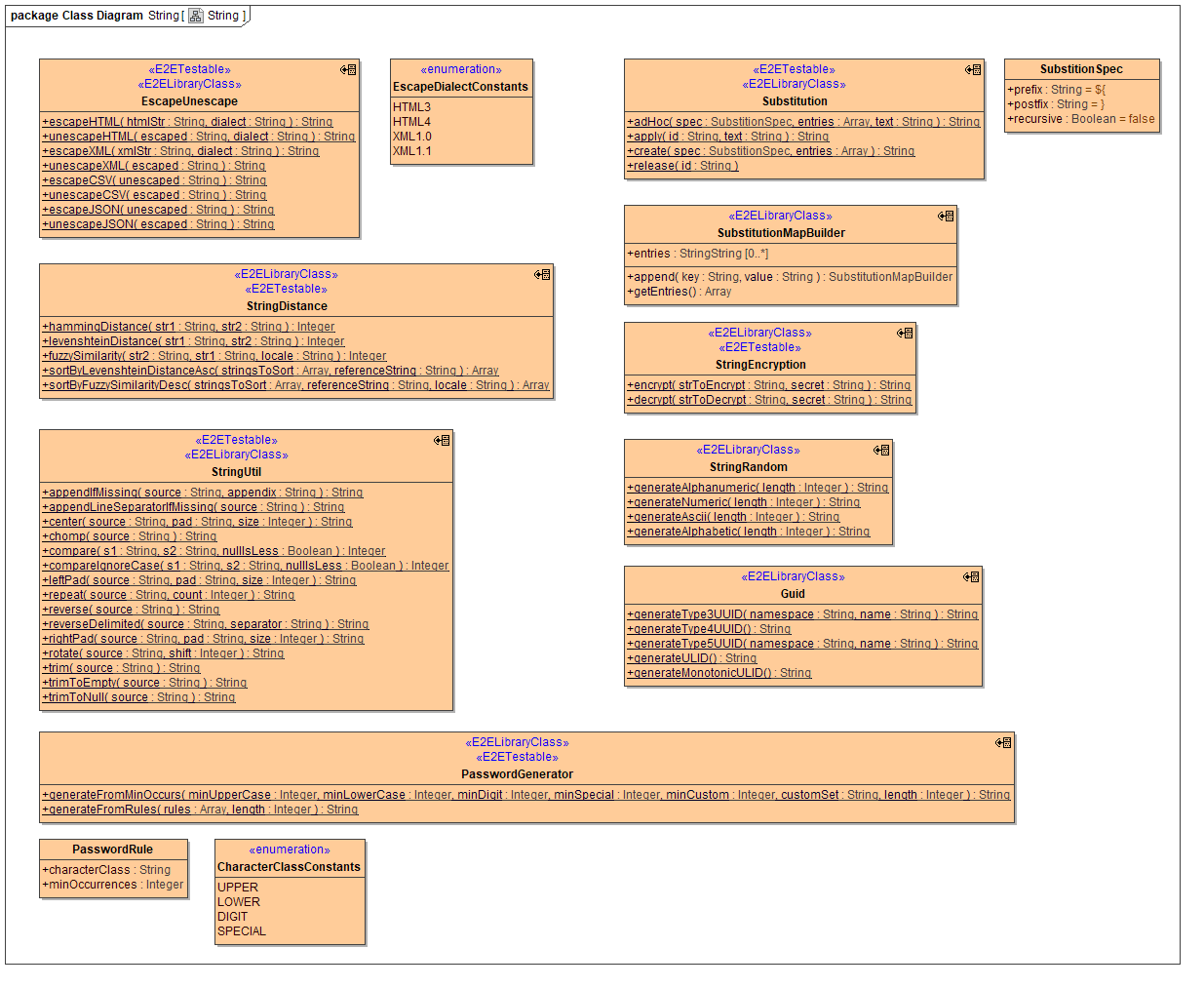Click the package Class Diagram header label
Image resolution: width=1204 pixels, height=988 pixels.
[x=76, y=16]
